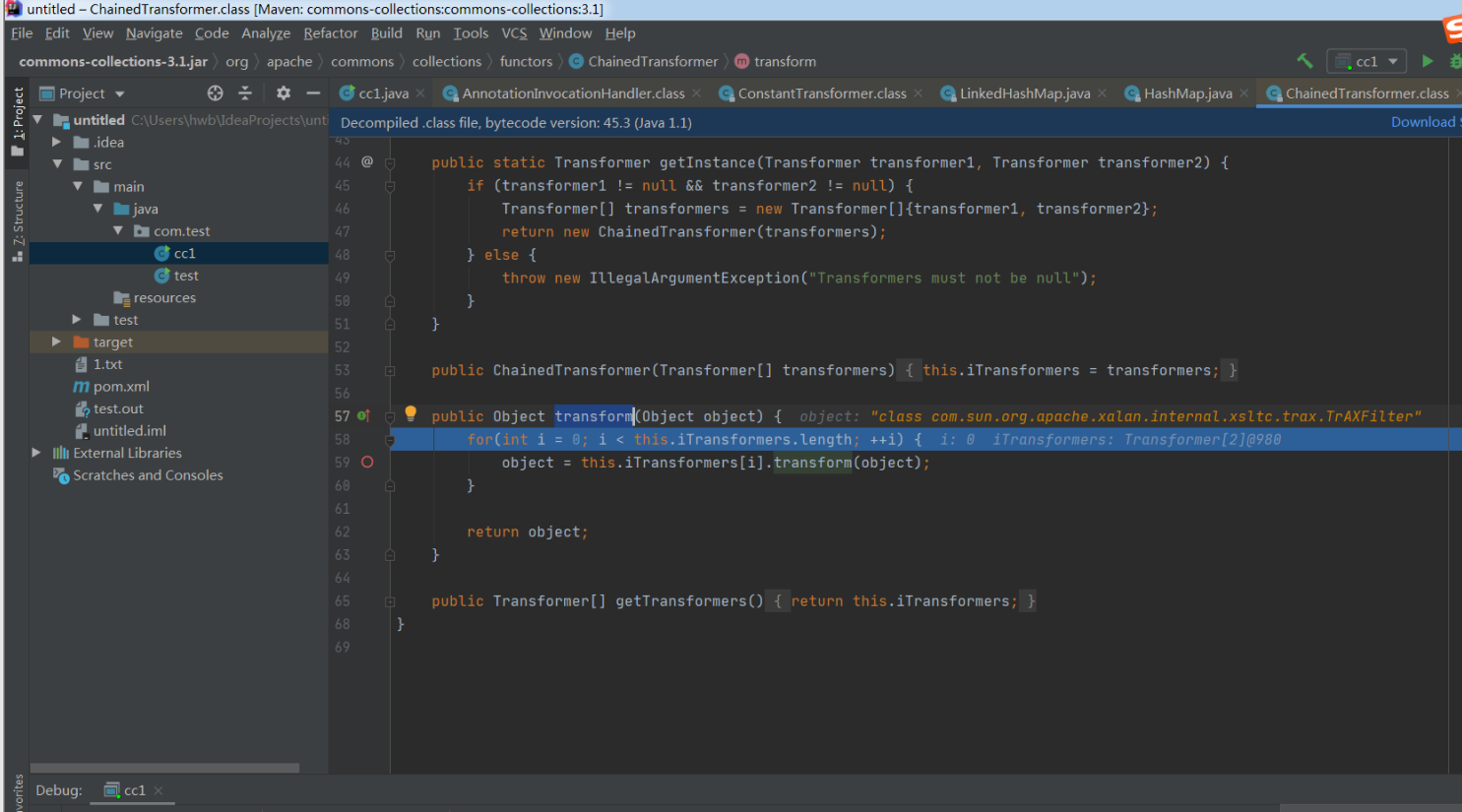
Task: Collapse the com.test package
Action: tap(118, 230)
